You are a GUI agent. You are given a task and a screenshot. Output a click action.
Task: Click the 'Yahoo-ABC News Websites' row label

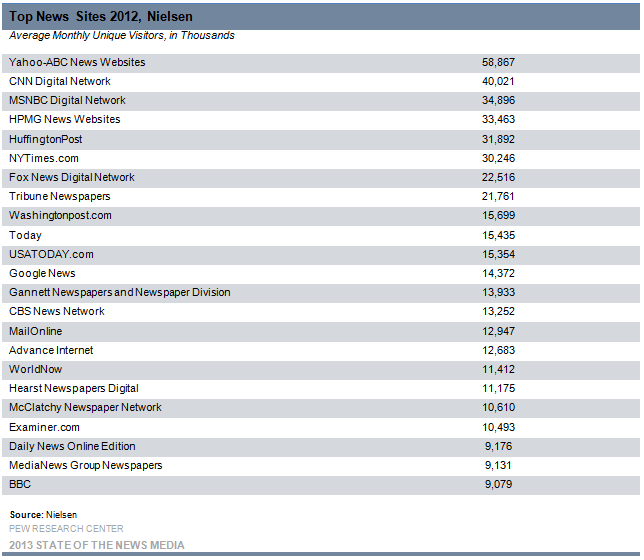point(77,62)
